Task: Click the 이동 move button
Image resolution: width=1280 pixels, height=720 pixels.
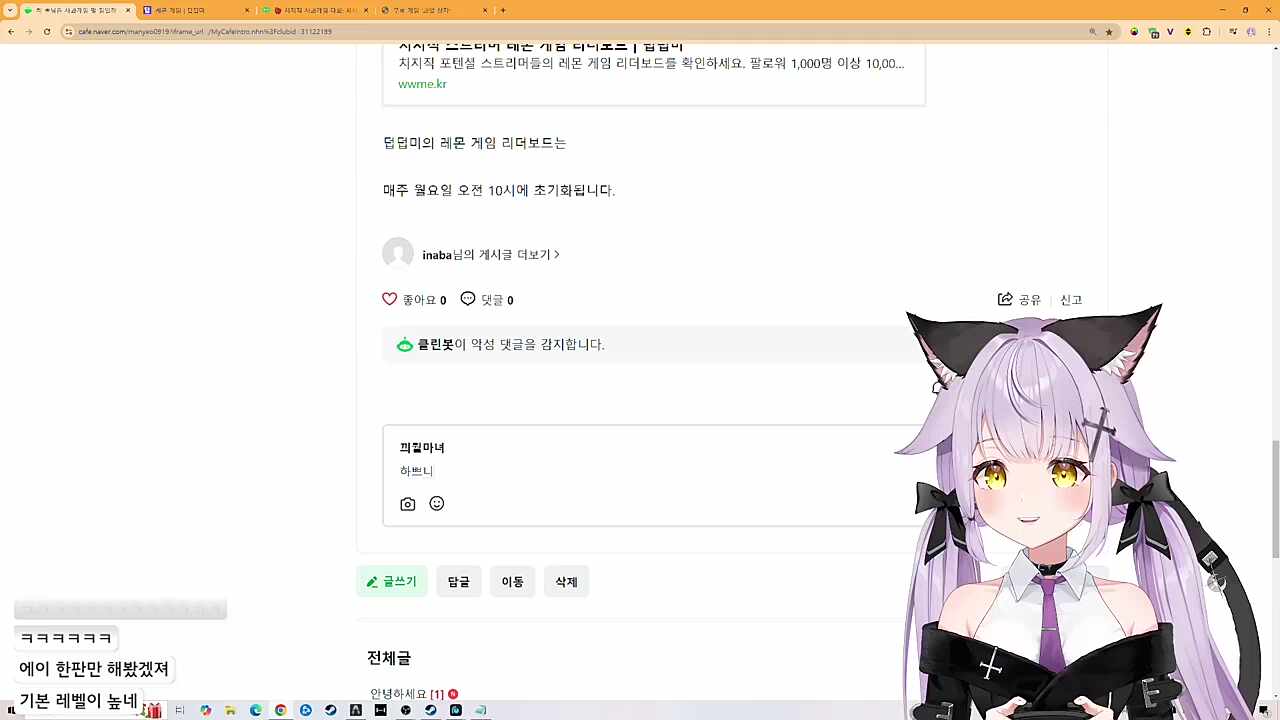Action: click(513, 582)
